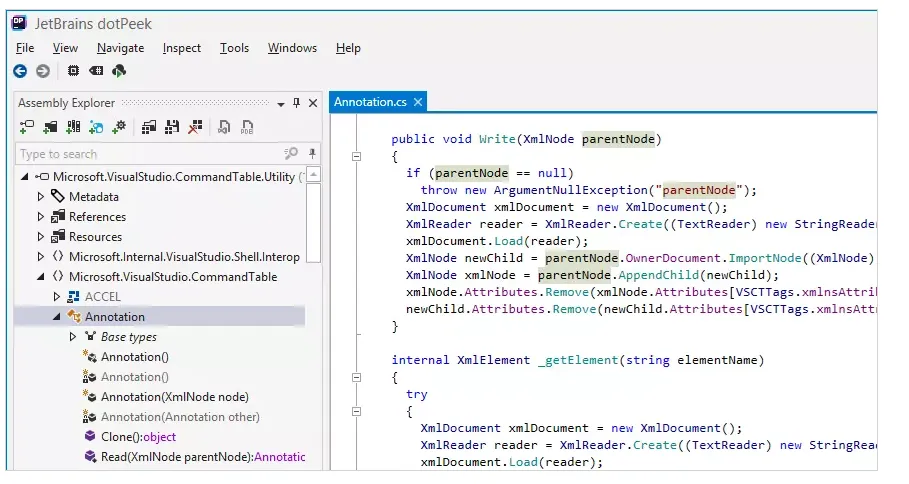The height and width of the screenshot is (484, 909).
Task: Select the Clone():object method
Action: [138, 437]
